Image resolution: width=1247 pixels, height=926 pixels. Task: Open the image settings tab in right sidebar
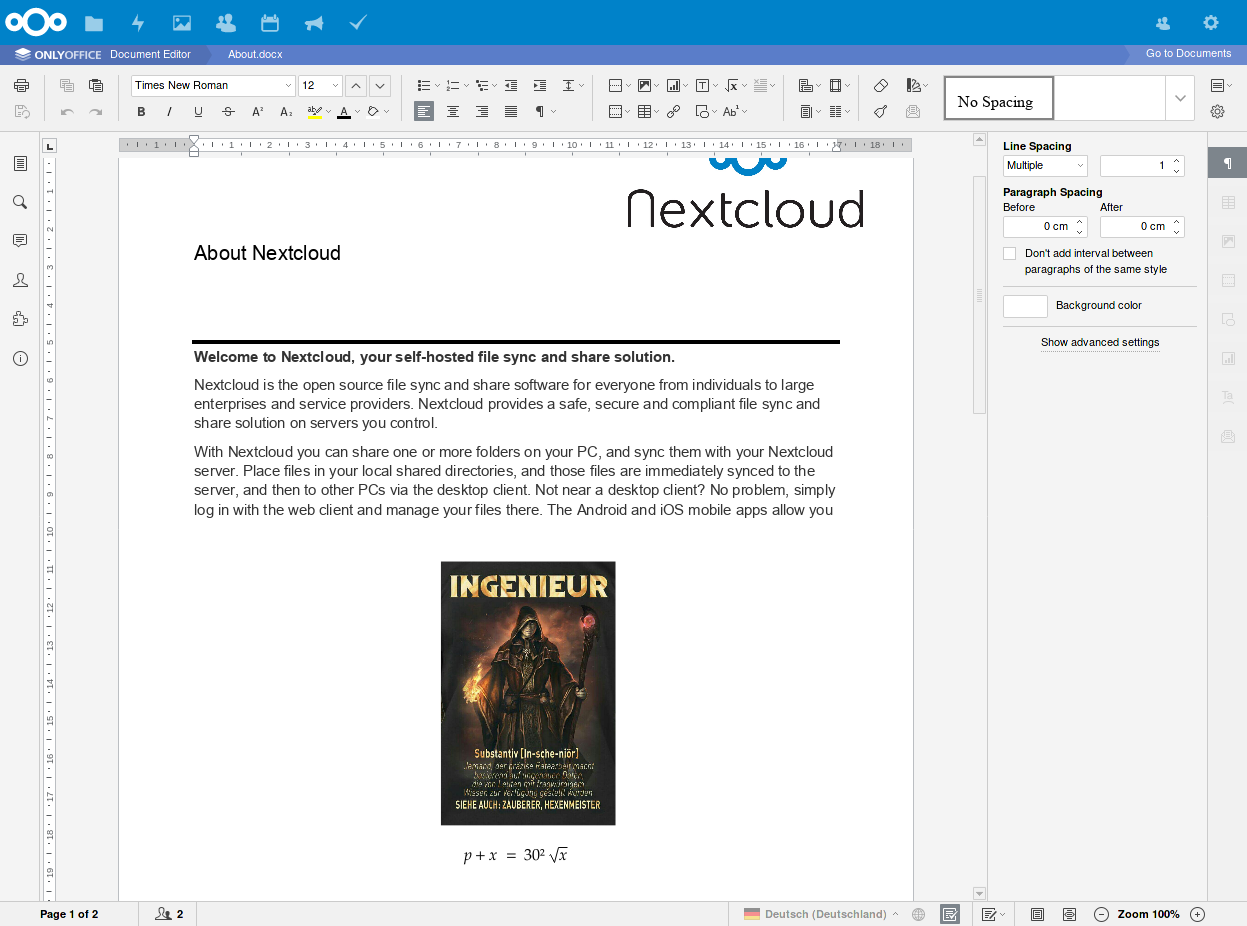[1228, 241]
